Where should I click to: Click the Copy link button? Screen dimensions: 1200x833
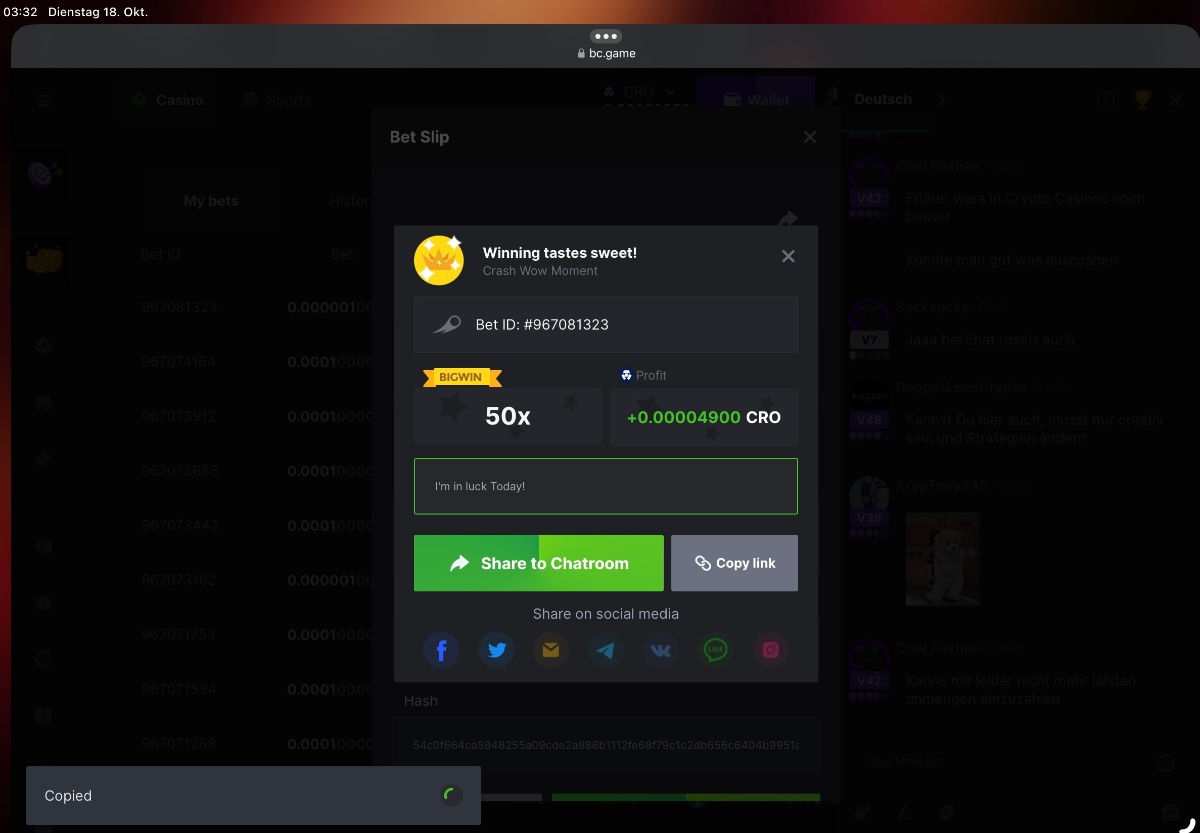coord(735,563)
